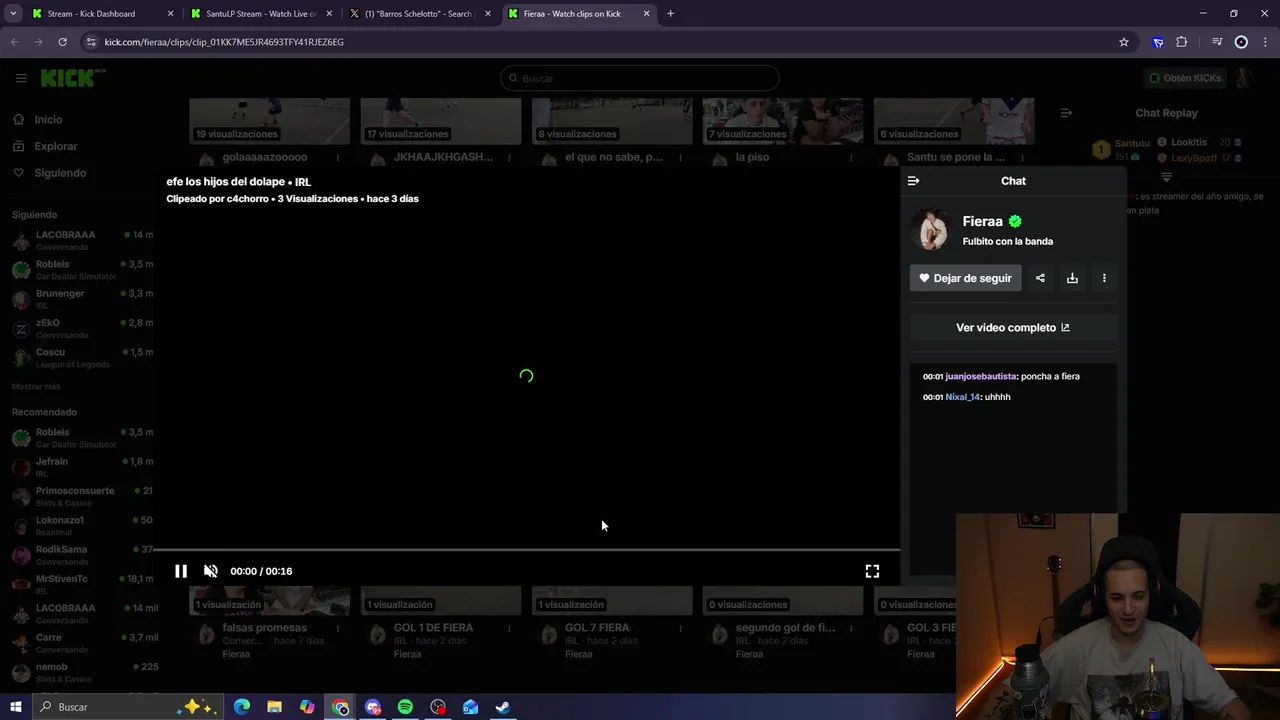Screen dimensions: 1280x720
Task: Click the address bar URL
Action: (x=224, y=42)
